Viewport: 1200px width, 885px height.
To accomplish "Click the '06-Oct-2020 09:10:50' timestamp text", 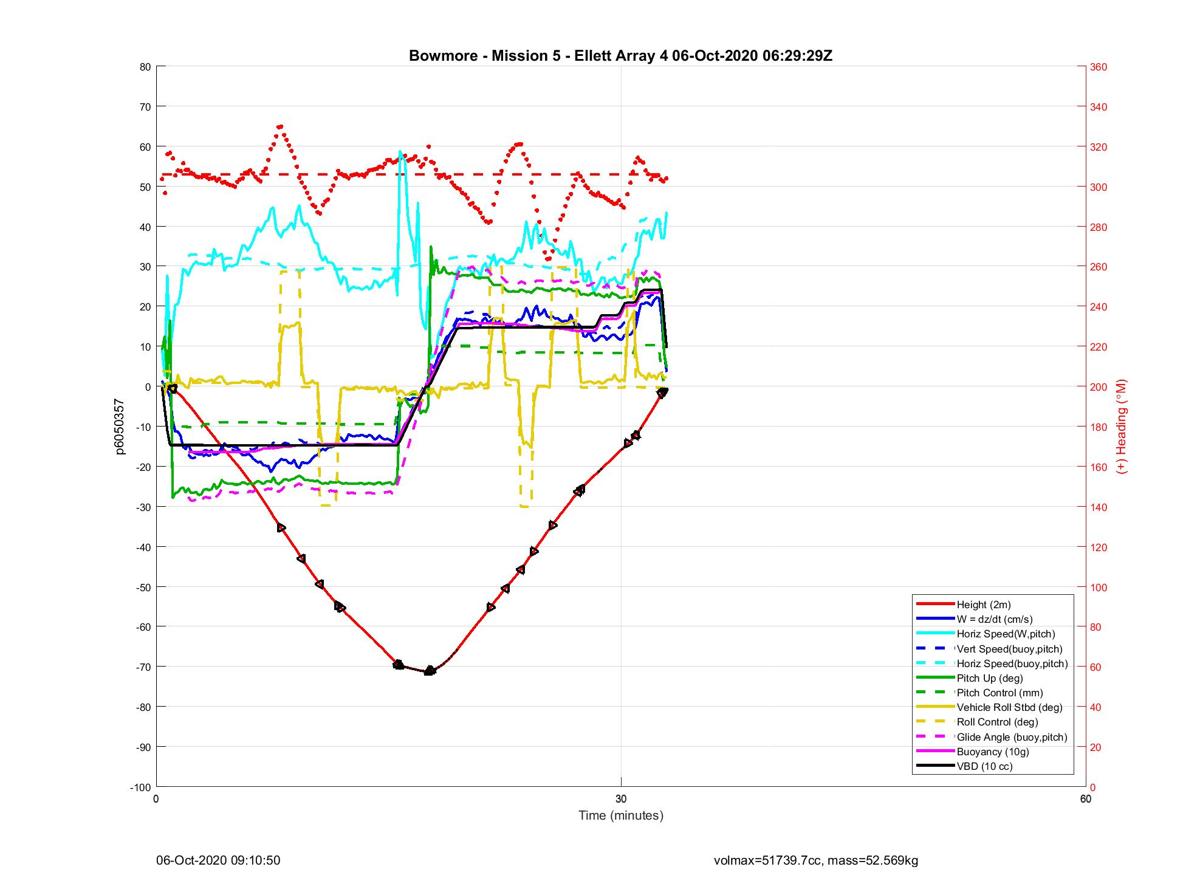I will 218,860.
